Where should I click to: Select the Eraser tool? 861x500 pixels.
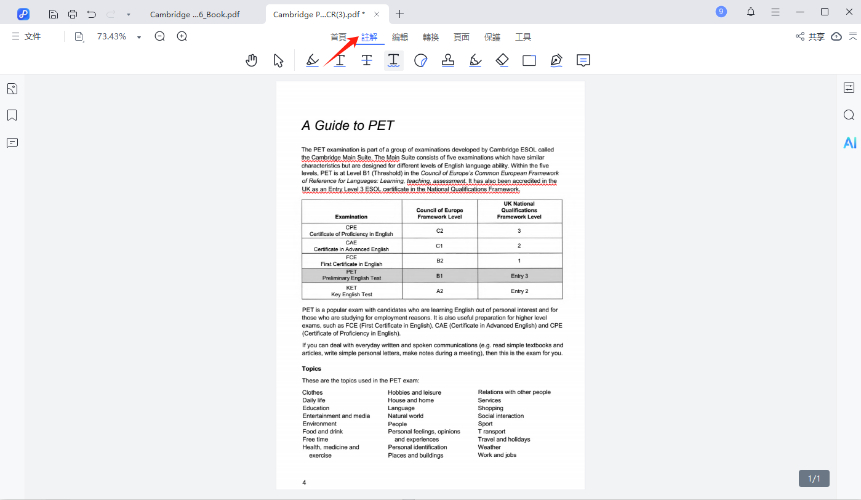point(502,60)
